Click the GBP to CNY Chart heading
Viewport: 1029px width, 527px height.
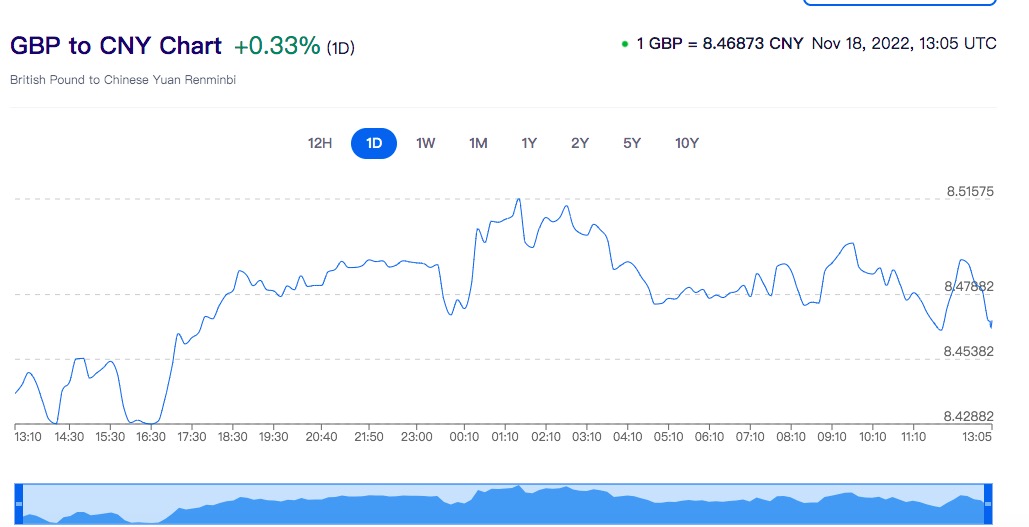pyautogui.click(x=116, y=46)
